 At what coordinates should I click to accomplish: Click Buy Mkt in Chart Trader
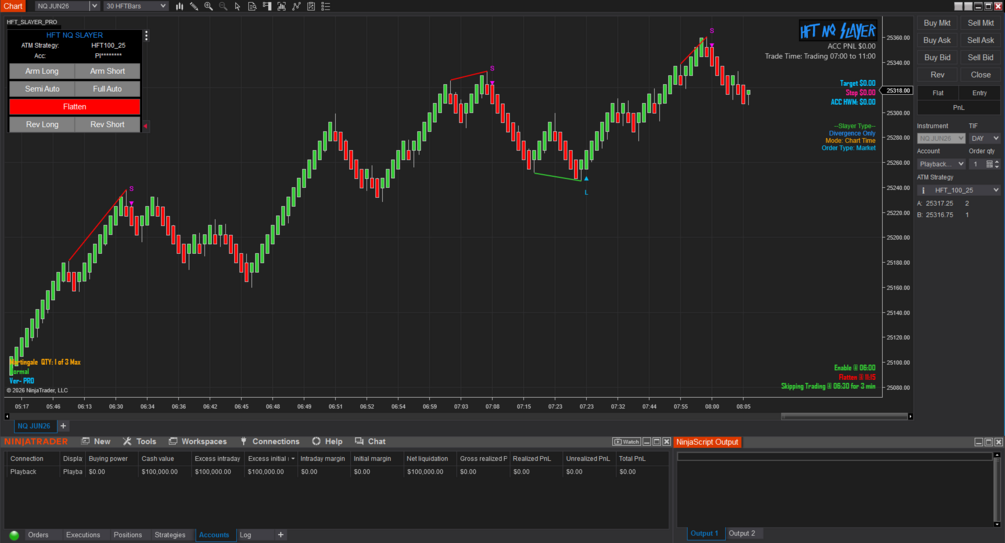point(937,23)
